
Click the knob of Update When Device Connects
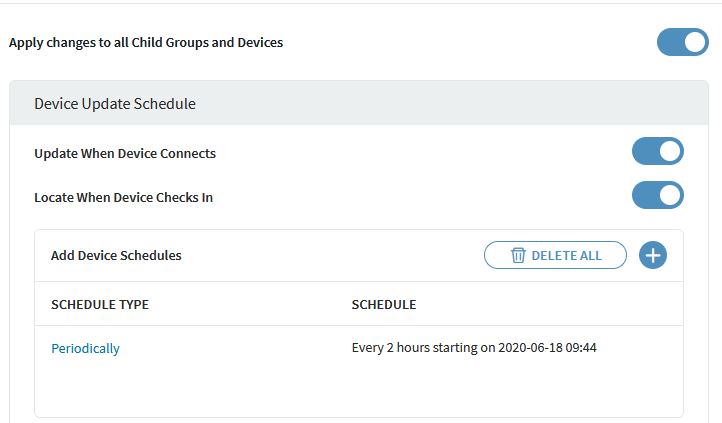point(670,152)
